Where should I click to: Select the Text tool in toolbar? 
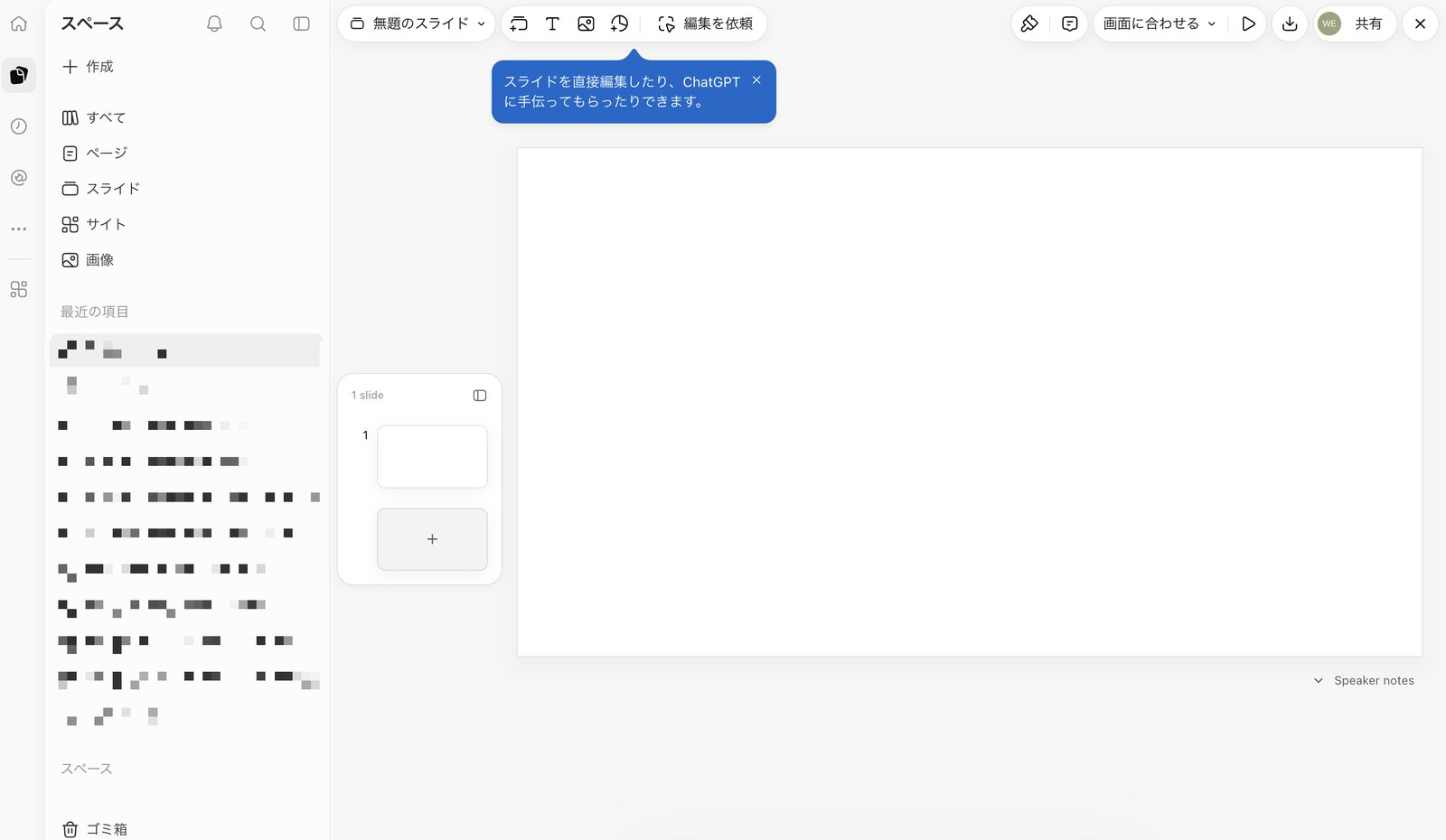click(x=552, y=24)
